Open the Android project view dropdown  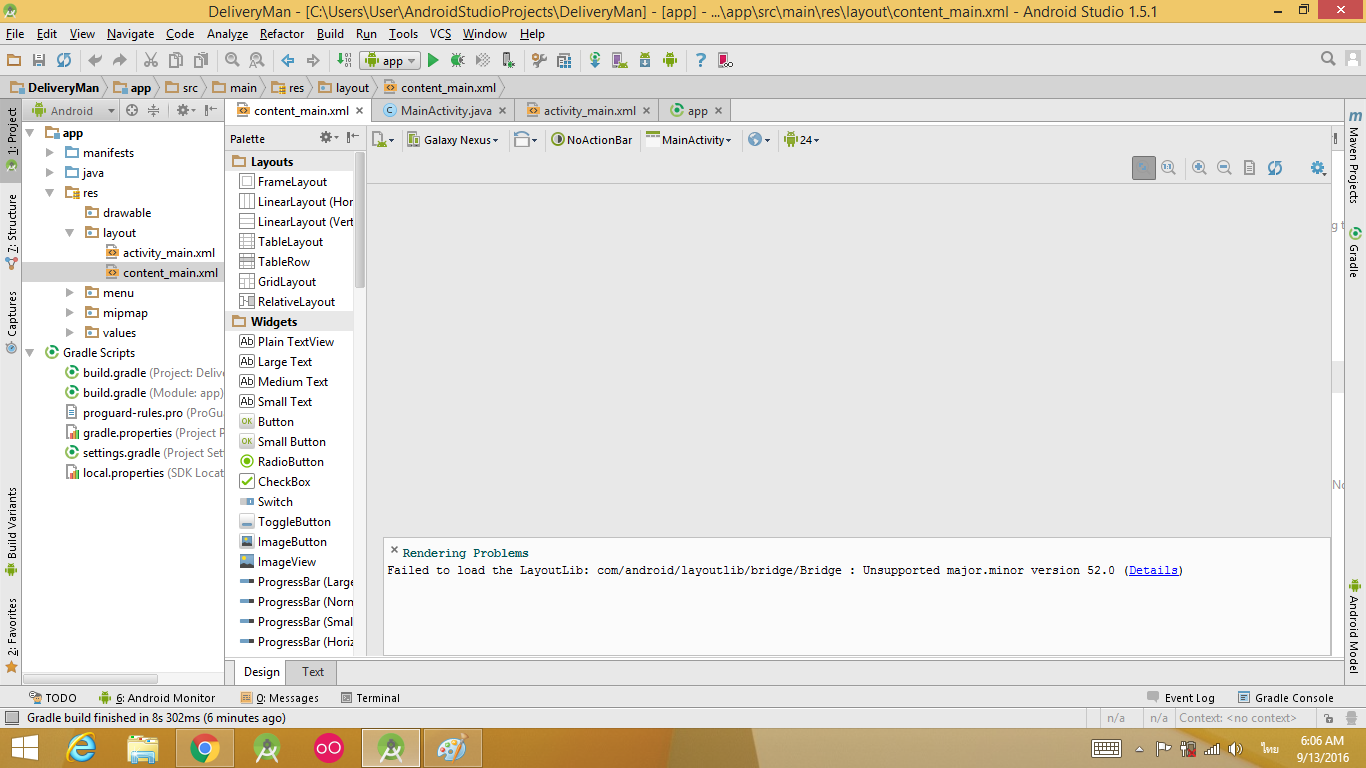pos(74,111)
